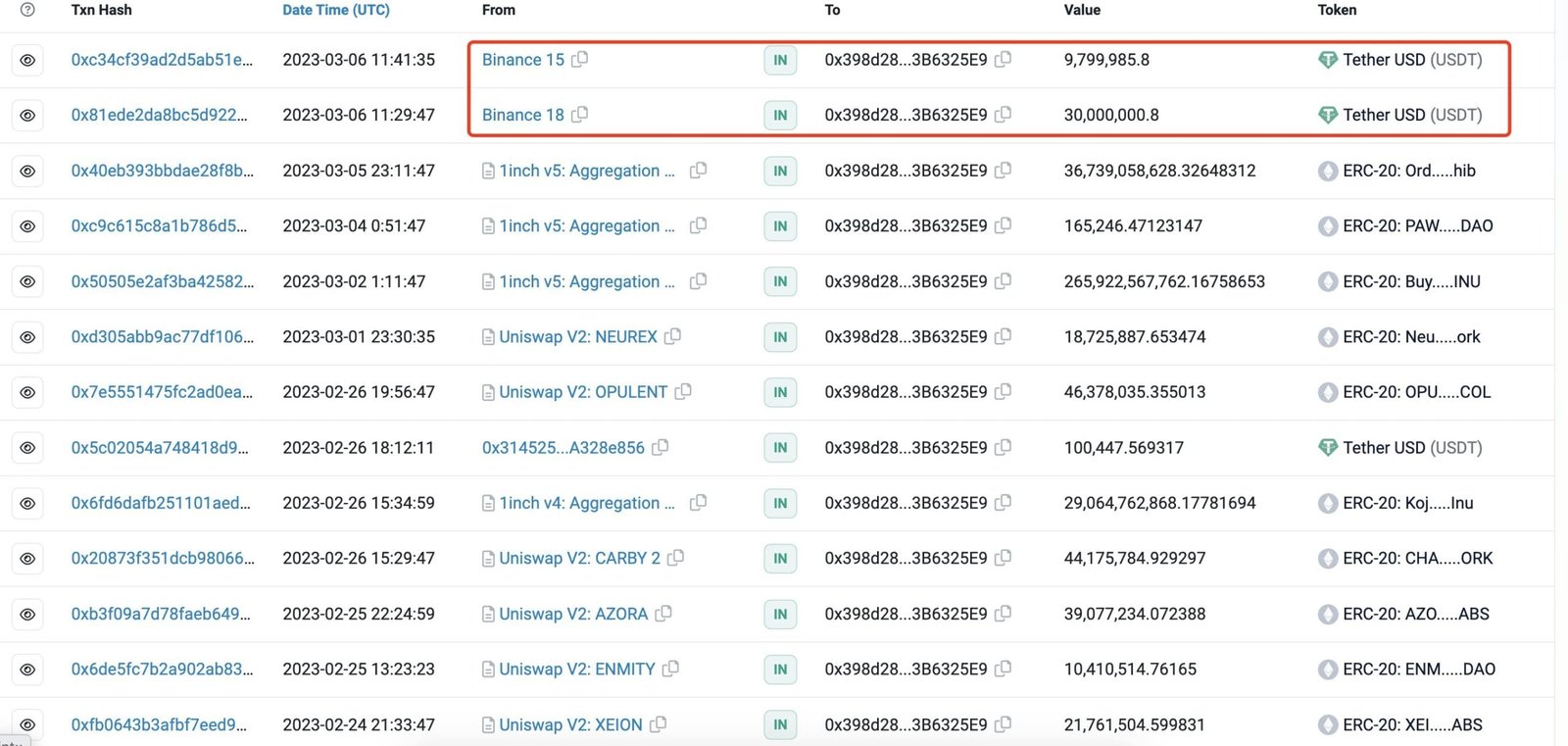The image size is (1568, 746).
Task: Open the ERC-20: PAW.....DAO token page
Action: click(x=1417, y=225)
